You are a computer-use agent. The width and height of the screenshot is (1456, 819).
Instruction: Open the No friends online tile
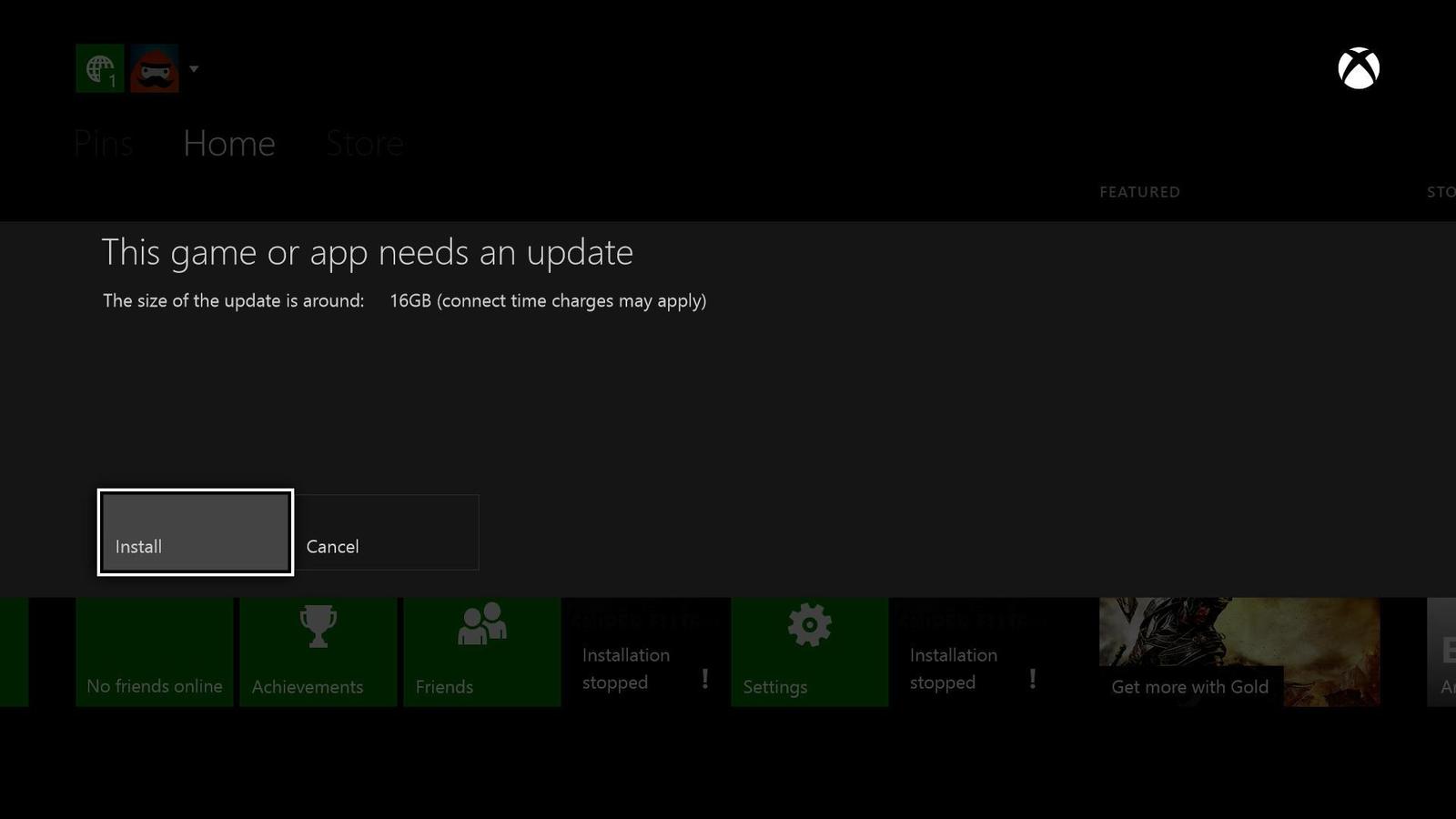[154, 652]
